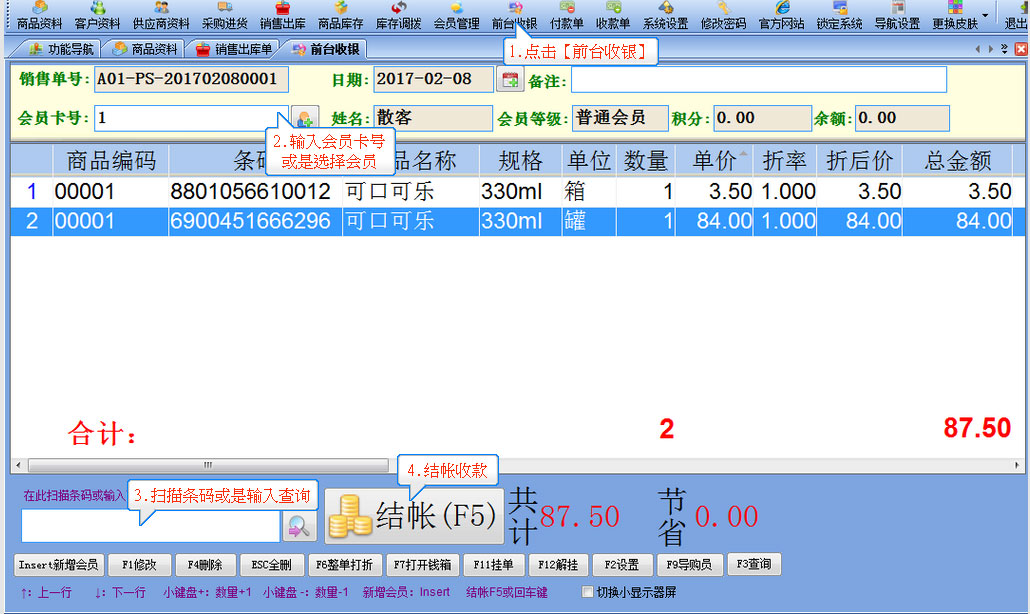Image resolution: width=1030 pixels, height=614 pixels.
Task: Select row 1 with barcode 8801056610012
Action: (250, 191)
